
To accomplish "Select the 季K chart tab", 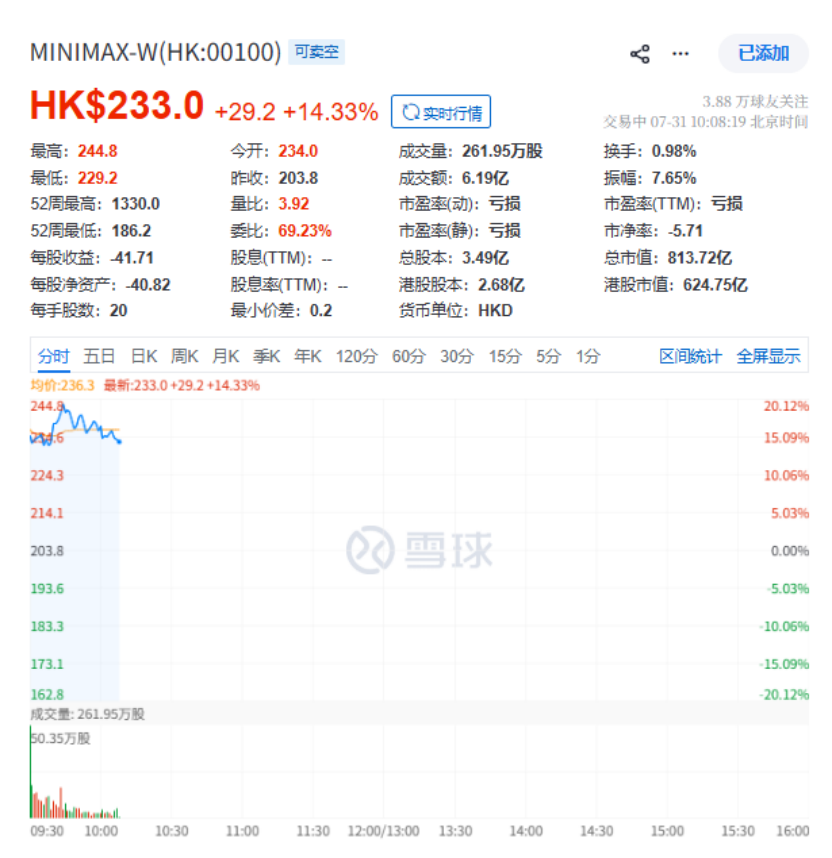I will click(267, 356).
